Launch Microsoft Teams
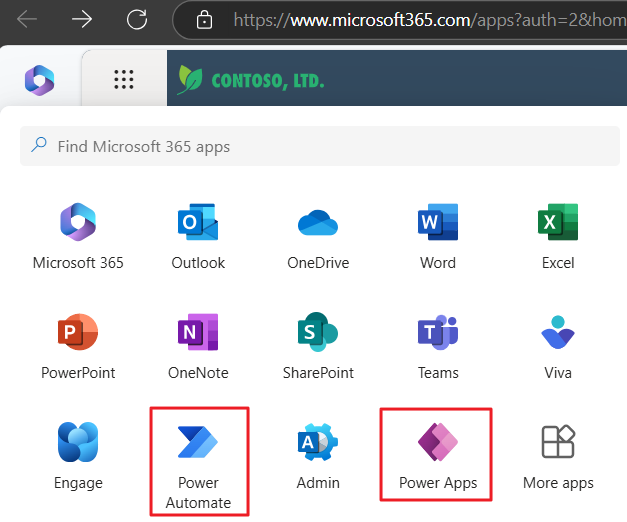The width and height of the screenshot is (627, 522). tap(438, 346)
